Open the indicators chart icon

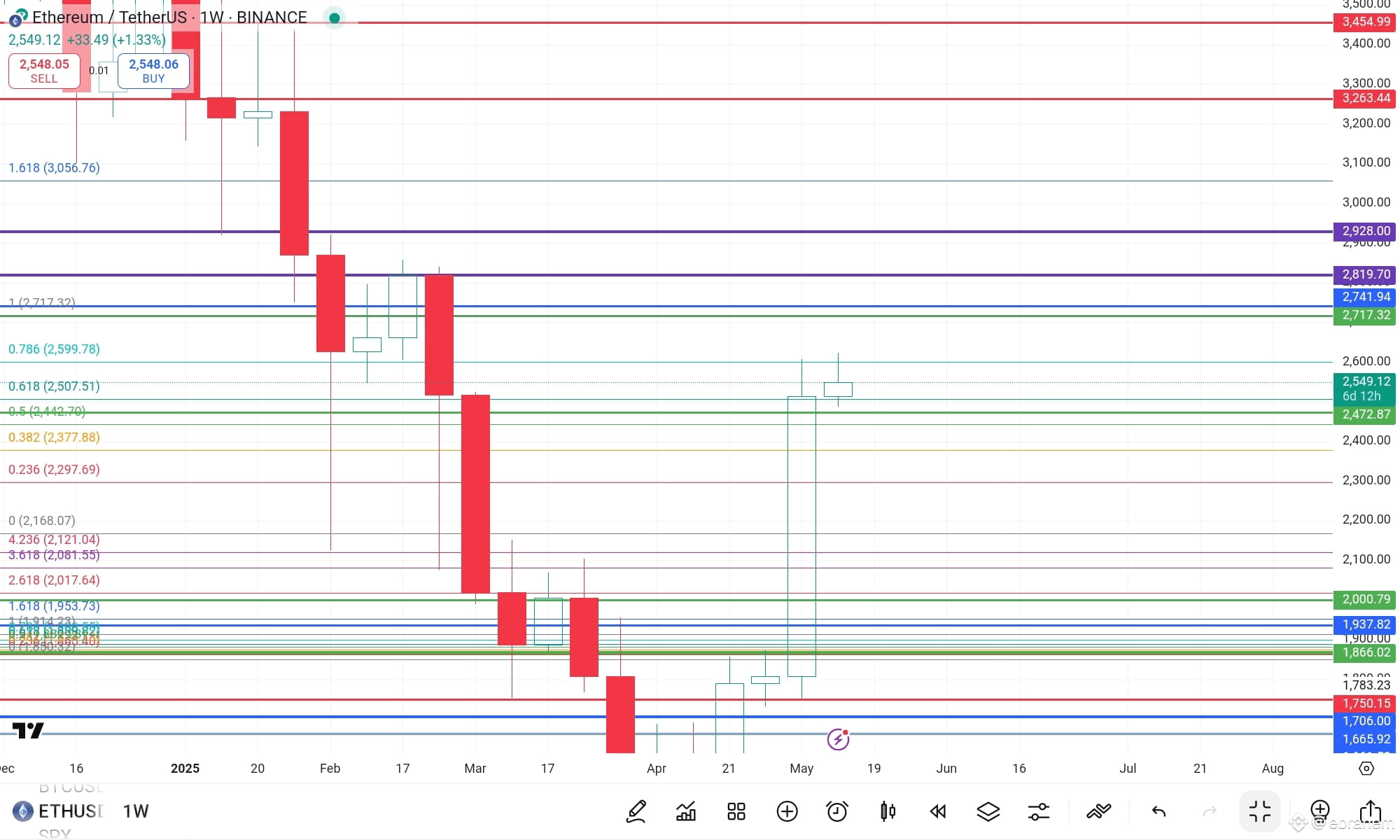[x=686, y=811]
